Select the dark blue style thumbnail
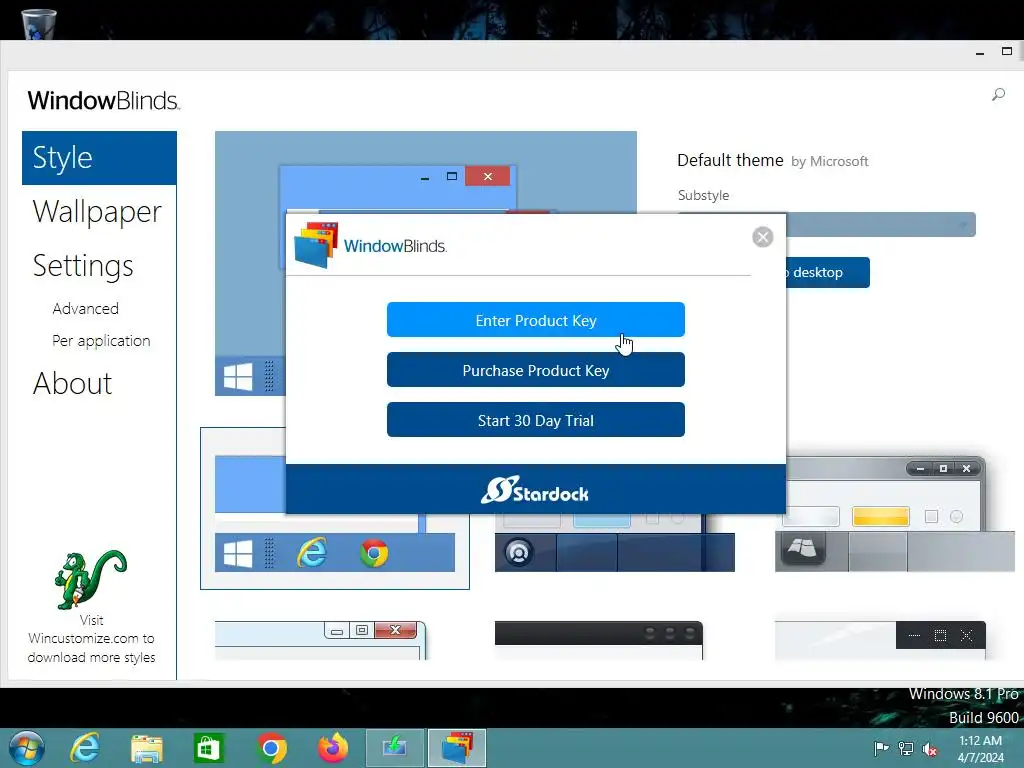Screen dimensions: 1024x768 click(615, 543)
